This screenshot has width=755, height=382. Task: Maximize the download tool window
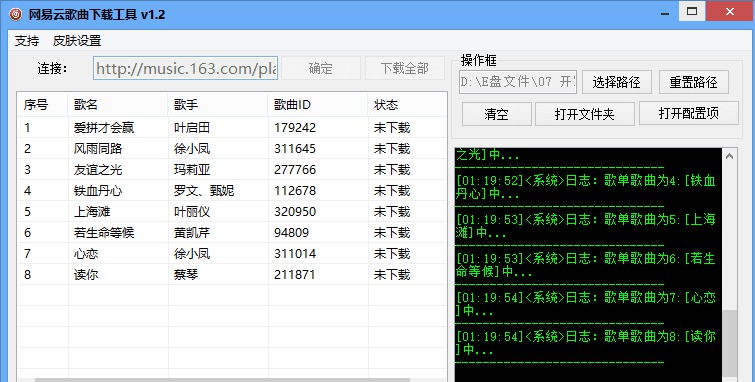tap(692, 11)
